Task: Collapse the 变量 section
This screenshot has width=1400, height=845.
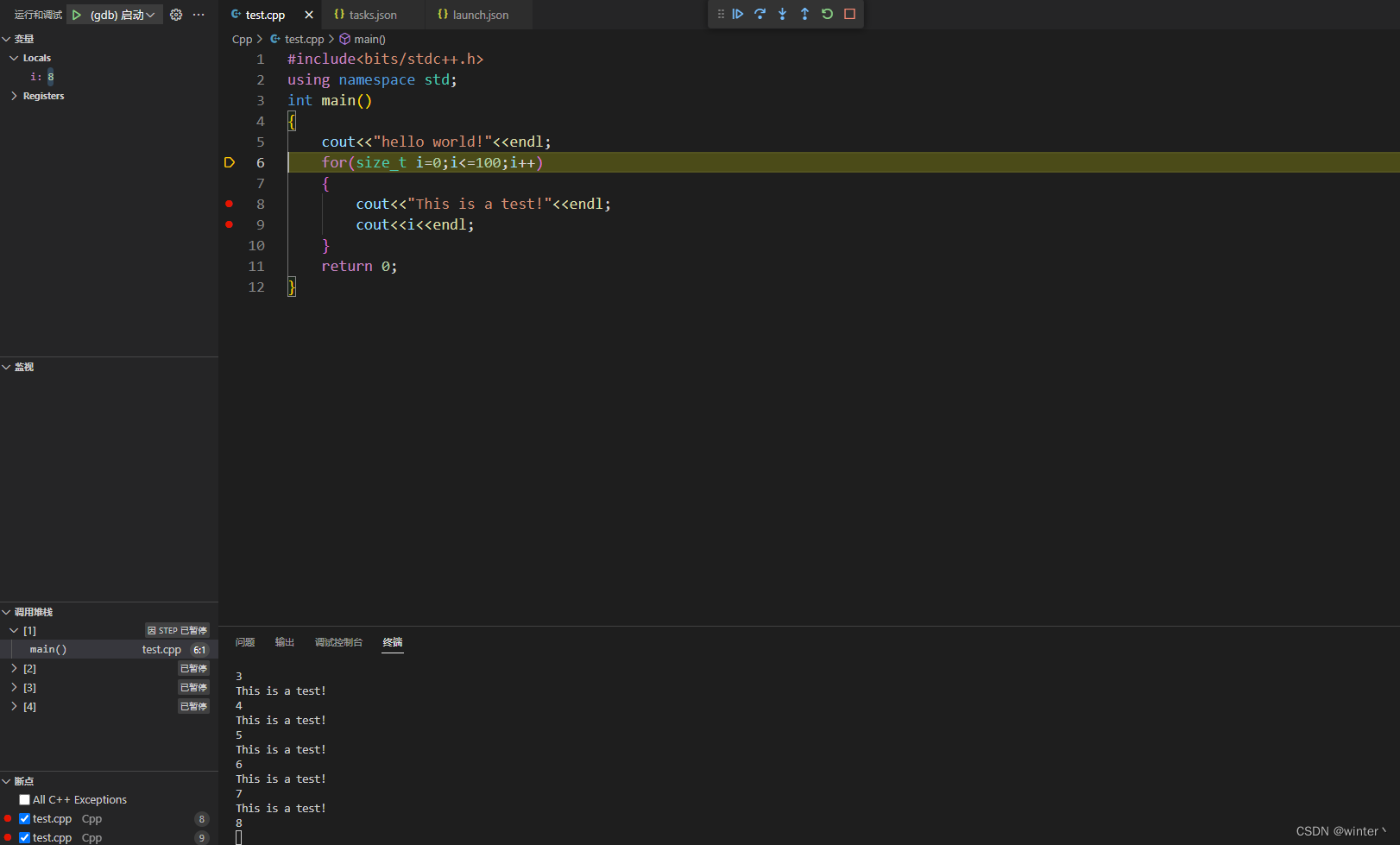Action: 7,39
